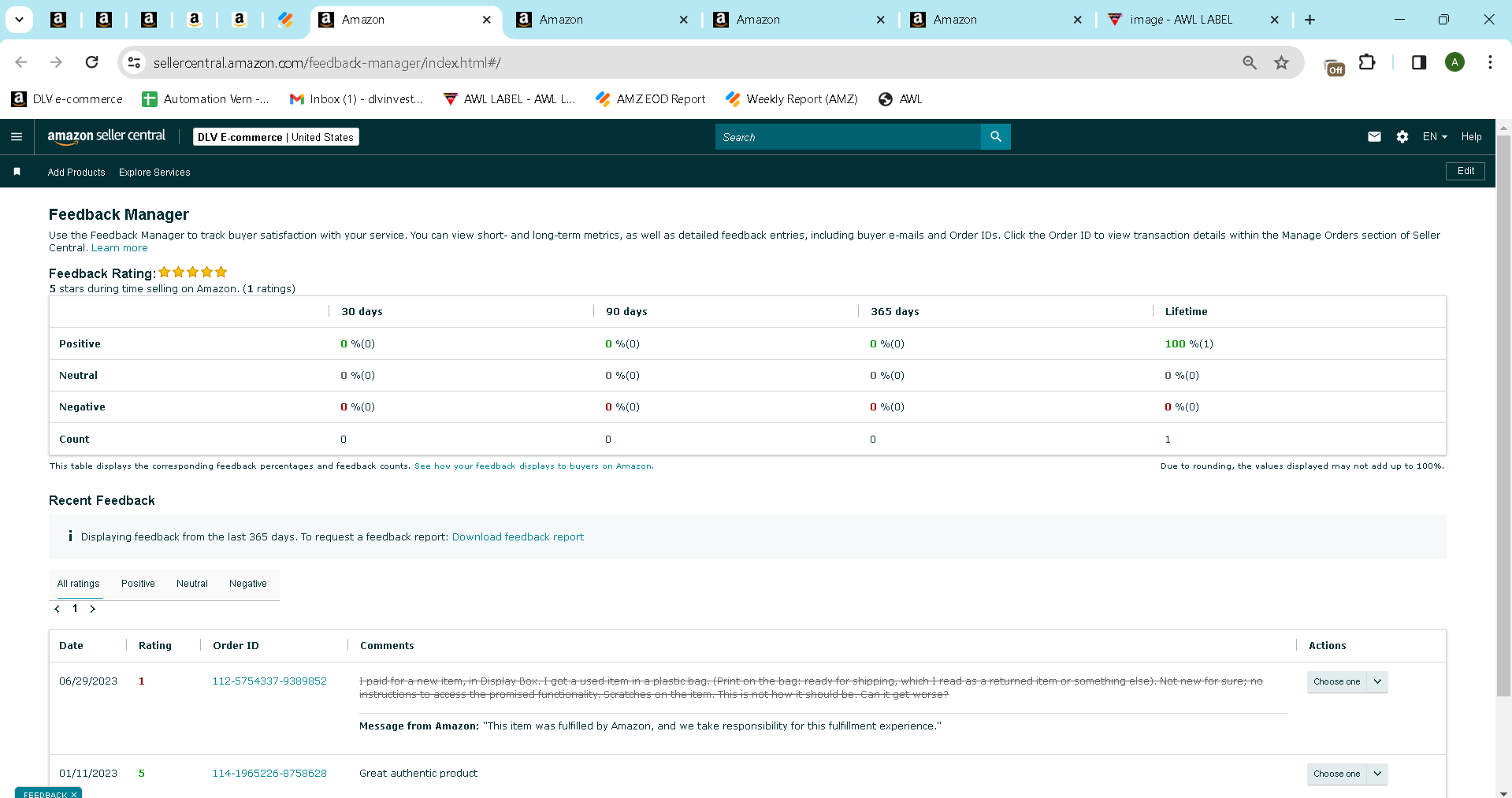
Task: Switch to the Neutral feedback tab
Action: tap(192, 584)
